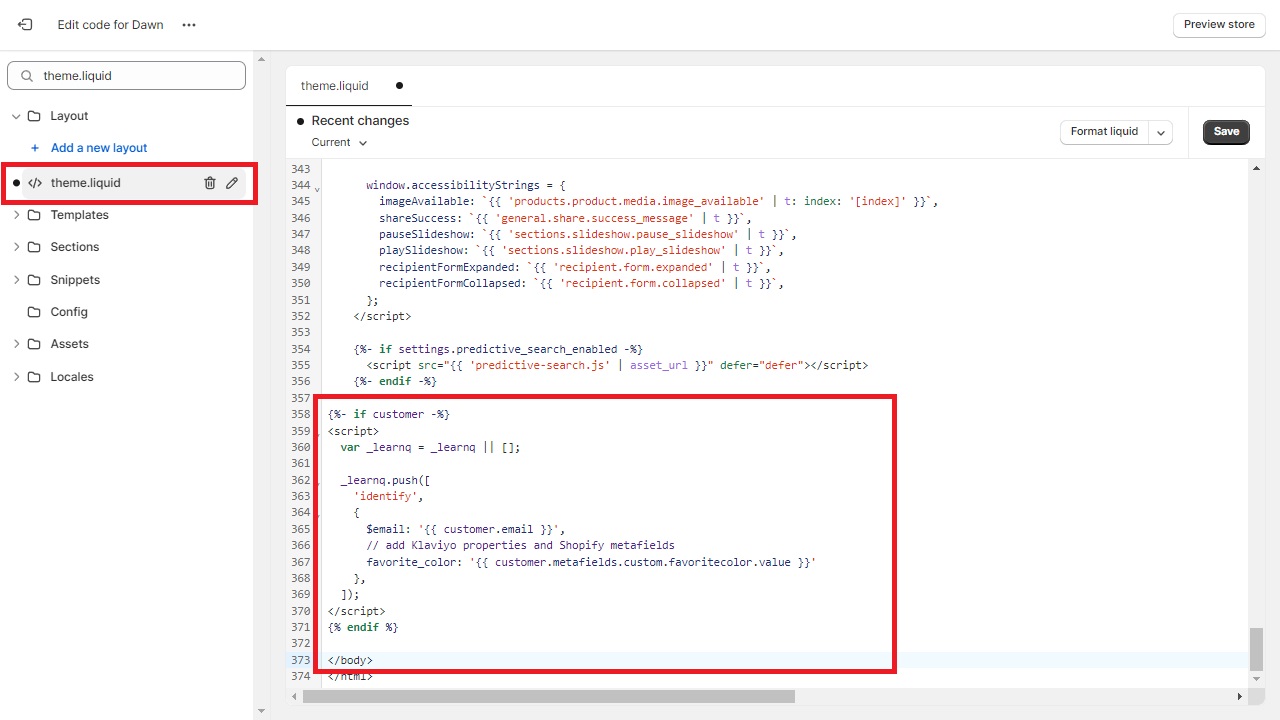Click the Snippets folder icon
The width and height of the screenshot is (1280, 720).
35,280
